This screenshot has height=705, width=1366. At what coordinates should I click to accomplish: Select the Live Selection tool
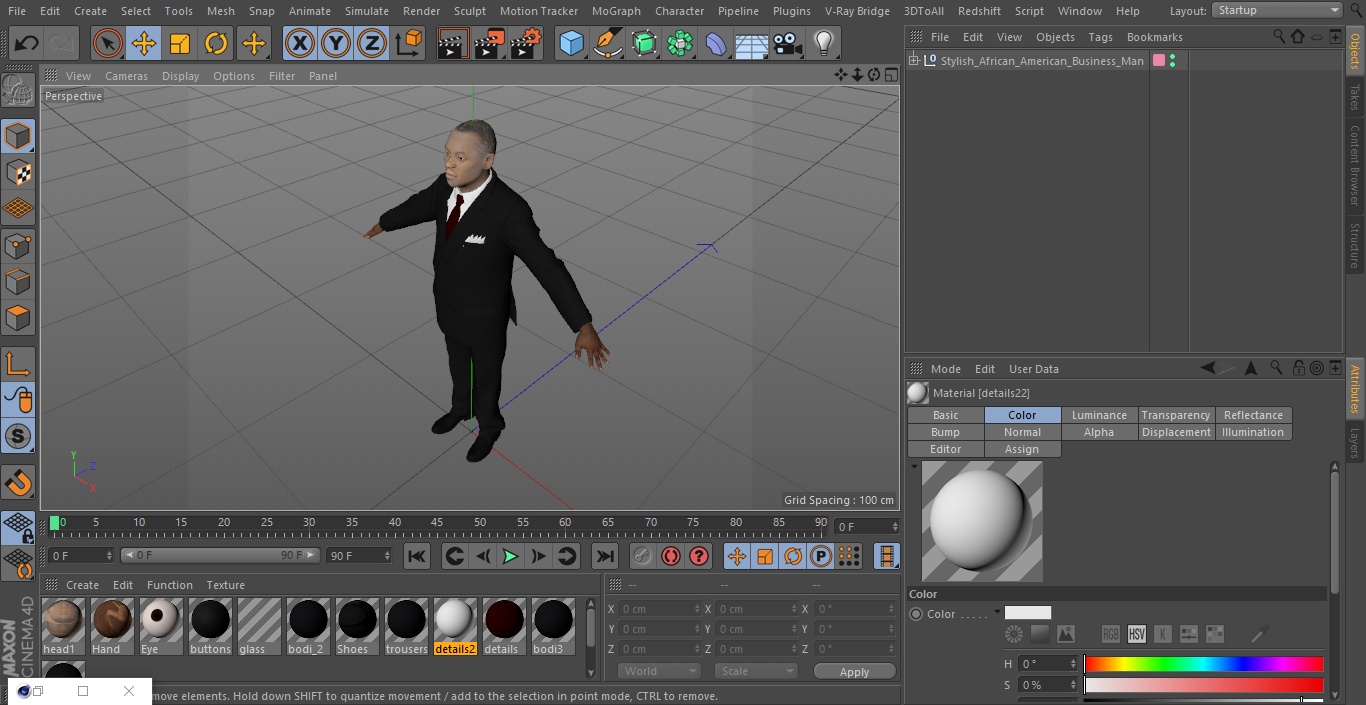tap(108, 43)
